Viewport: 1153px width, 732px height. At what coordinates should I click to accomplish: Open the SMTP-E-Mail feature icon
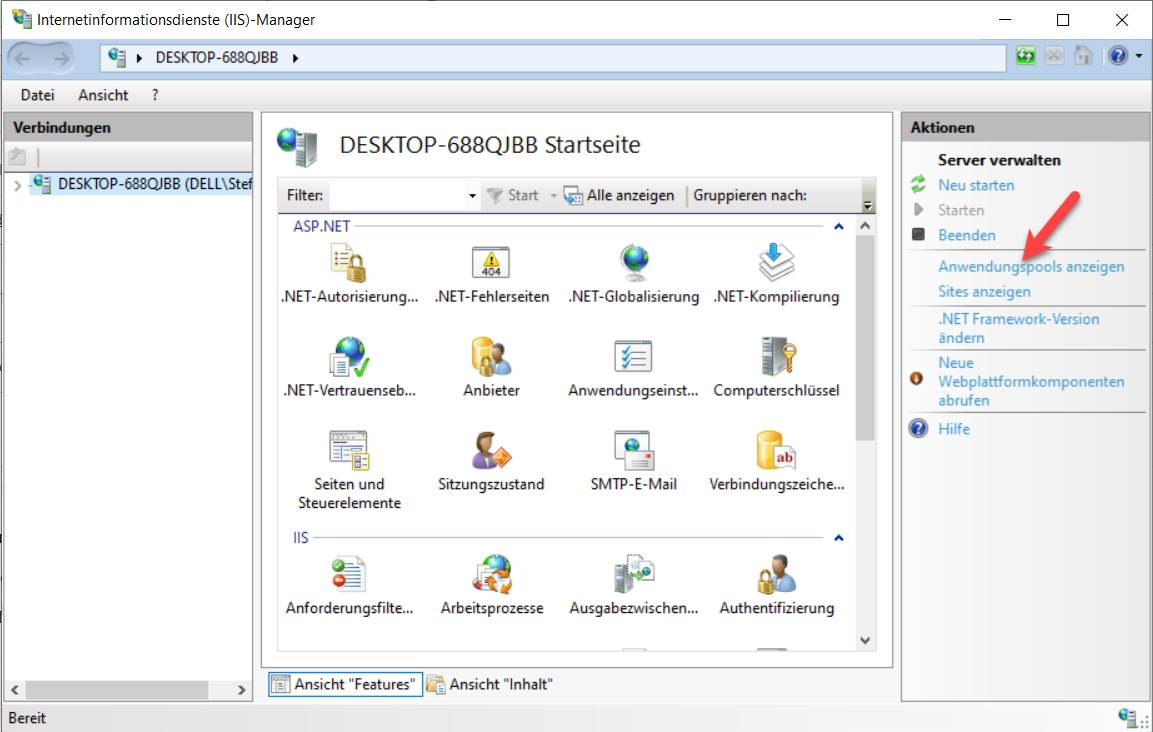633,452
